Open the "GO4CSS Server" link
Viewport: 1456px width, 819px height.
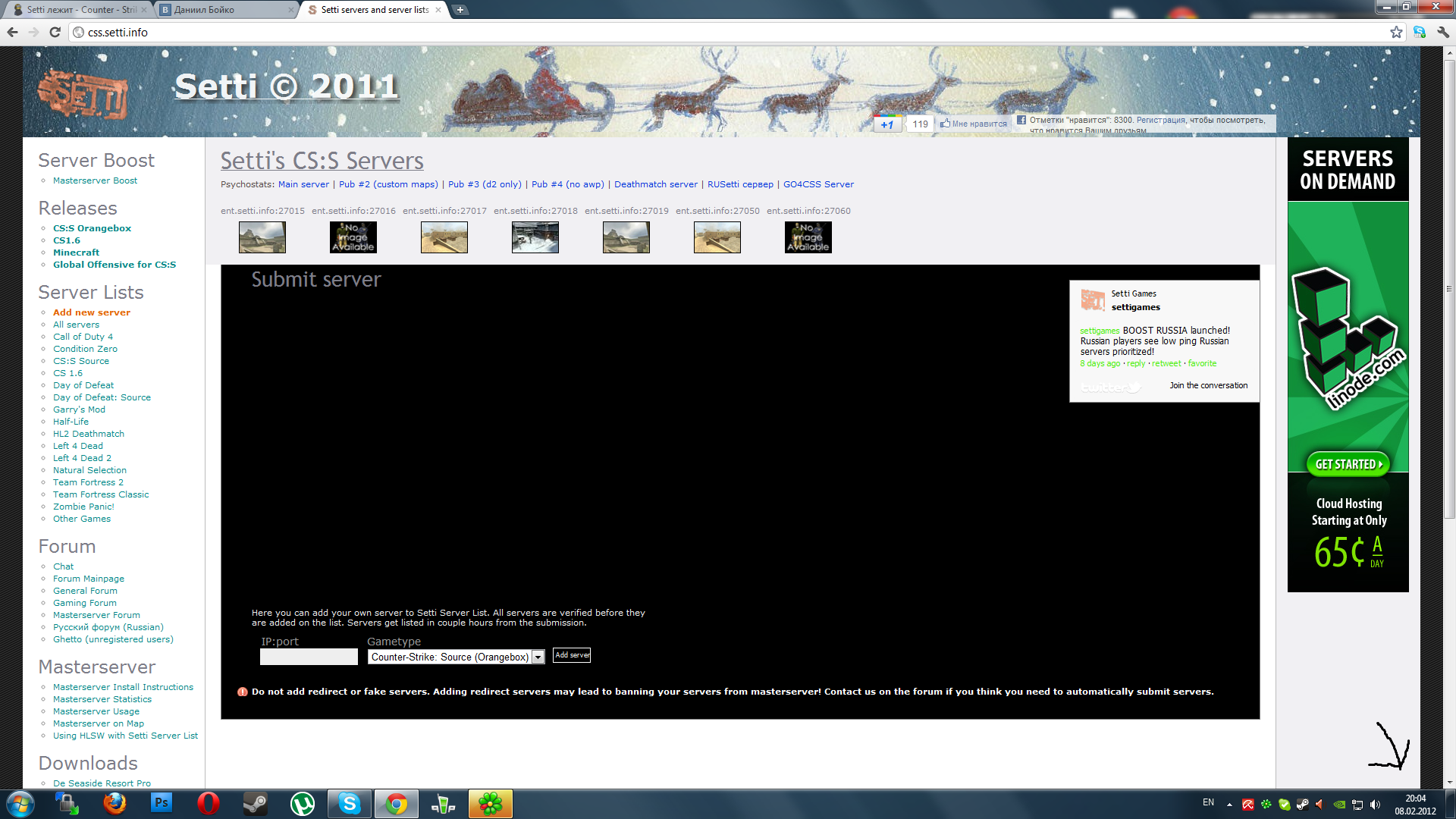[x=818, y=184]
